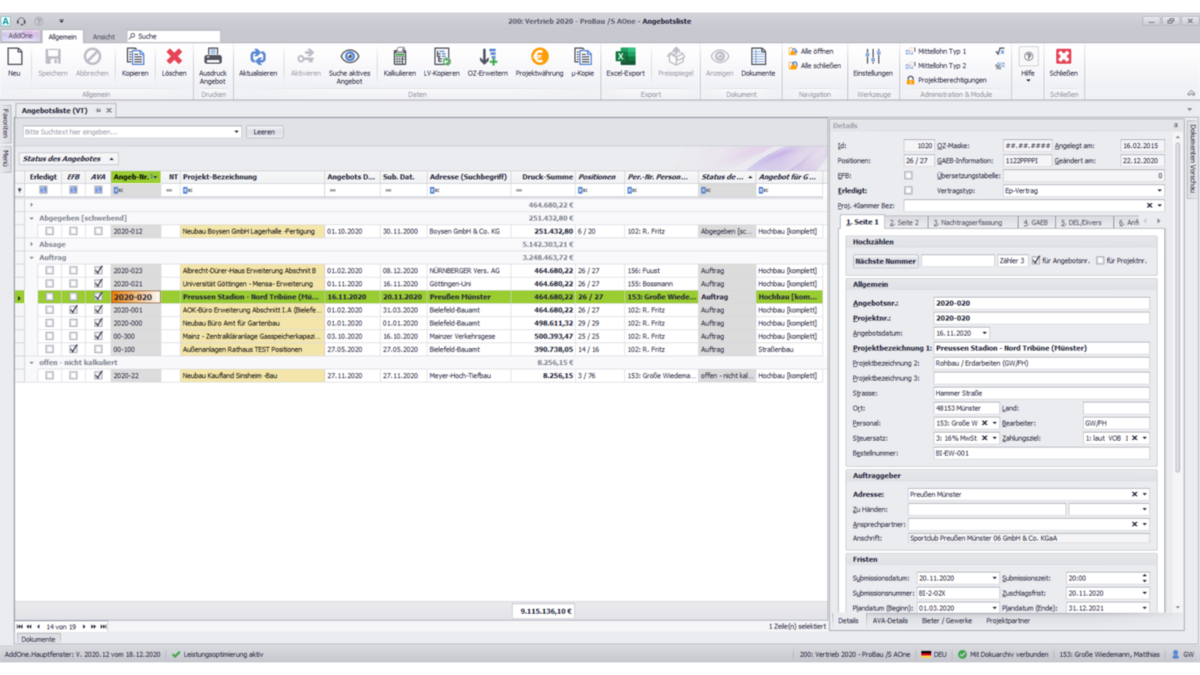Expand the Absage group row

(x=32, y=244)
